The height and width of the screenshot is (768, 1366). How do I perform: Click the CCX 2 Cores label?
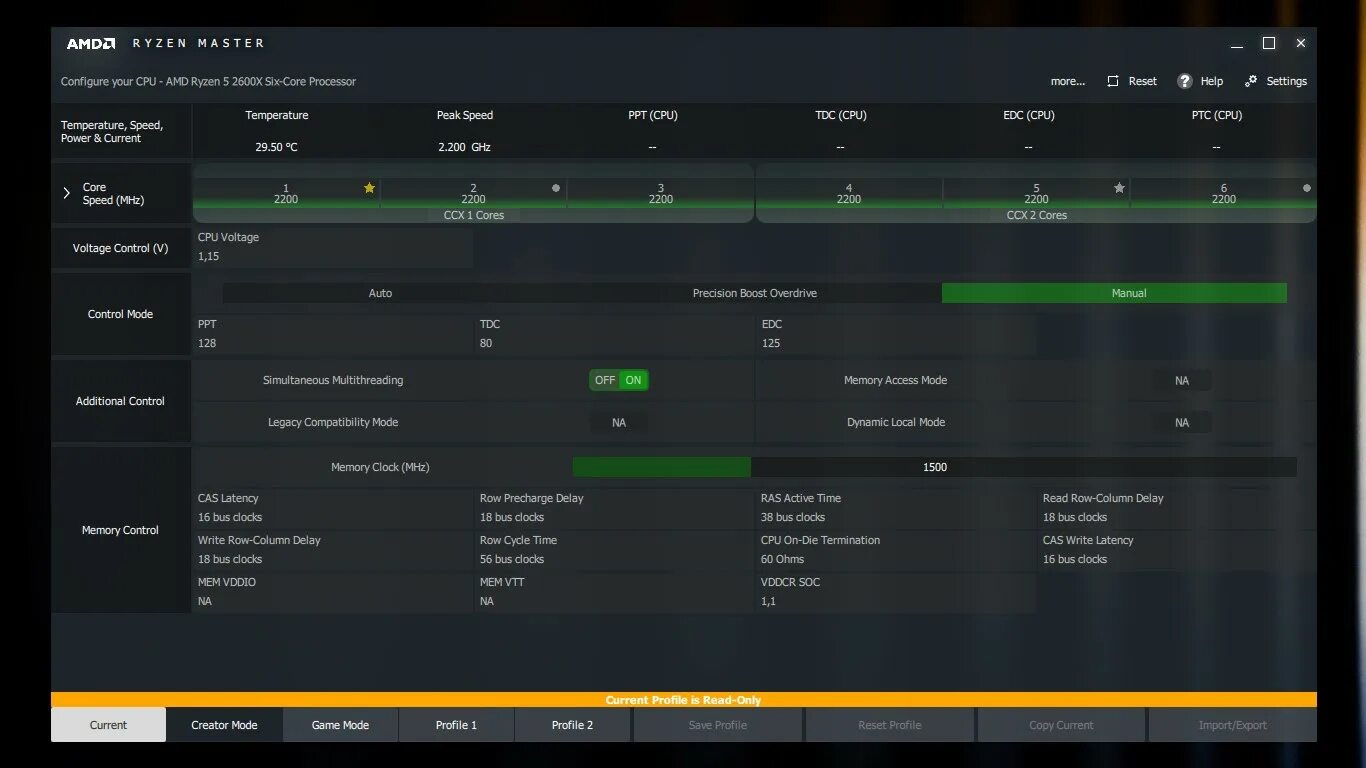click(x=1037, y=215)
